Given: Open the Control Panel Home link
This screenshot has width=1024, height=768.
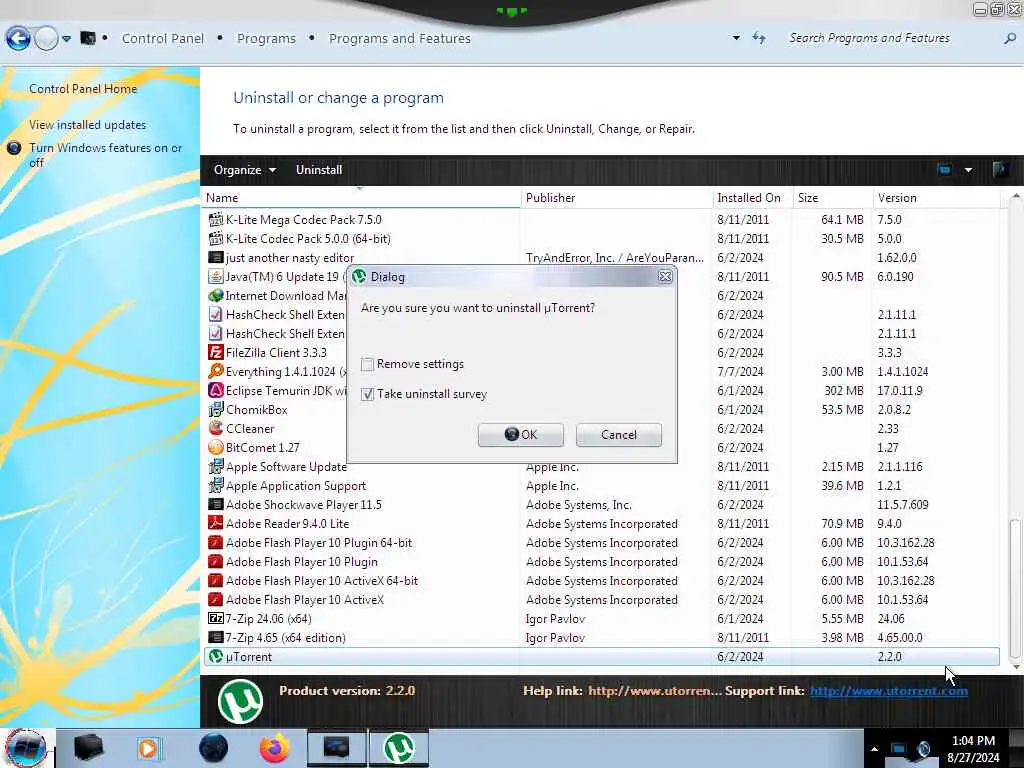Looking at the screenshot, I should [83, 89].
